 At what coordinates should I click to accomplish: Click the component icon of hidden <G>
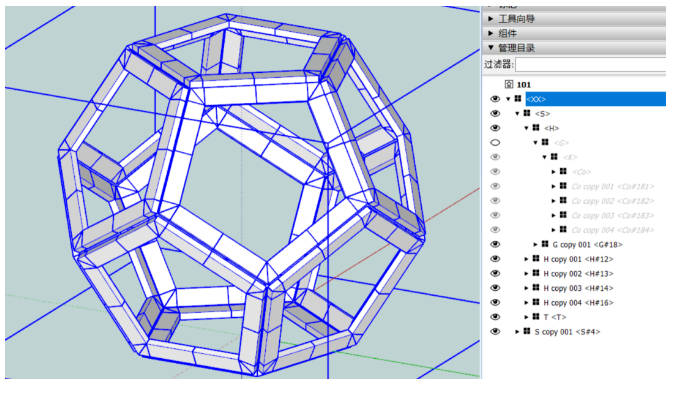pyautogui.click(x=545, y=142)
